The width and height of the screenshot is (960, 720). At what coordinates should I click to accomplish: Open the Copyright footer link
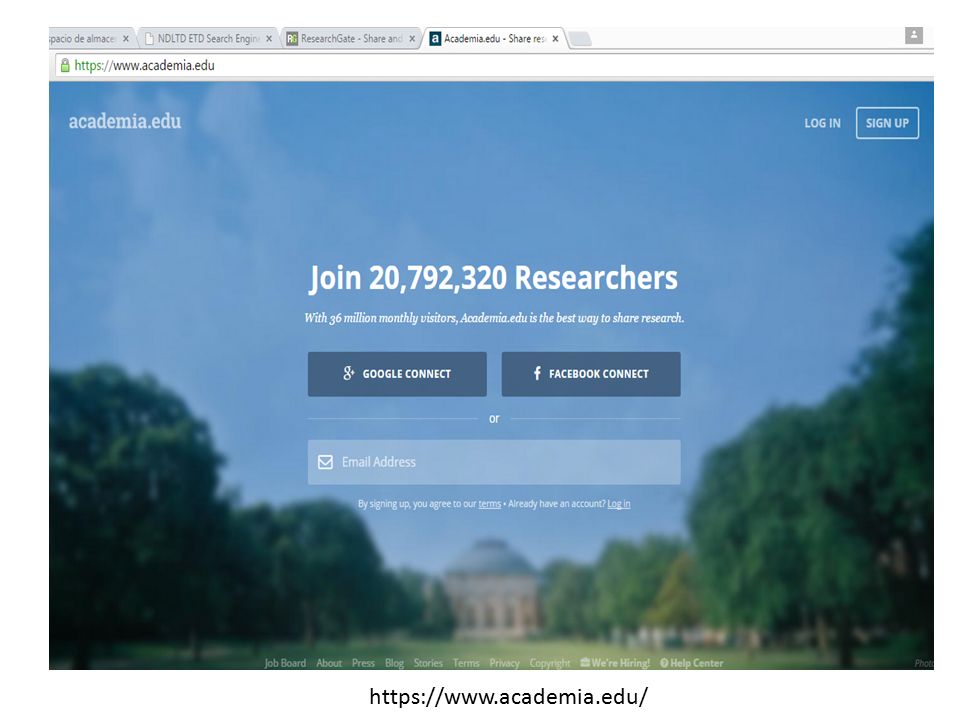coord(550,663)
